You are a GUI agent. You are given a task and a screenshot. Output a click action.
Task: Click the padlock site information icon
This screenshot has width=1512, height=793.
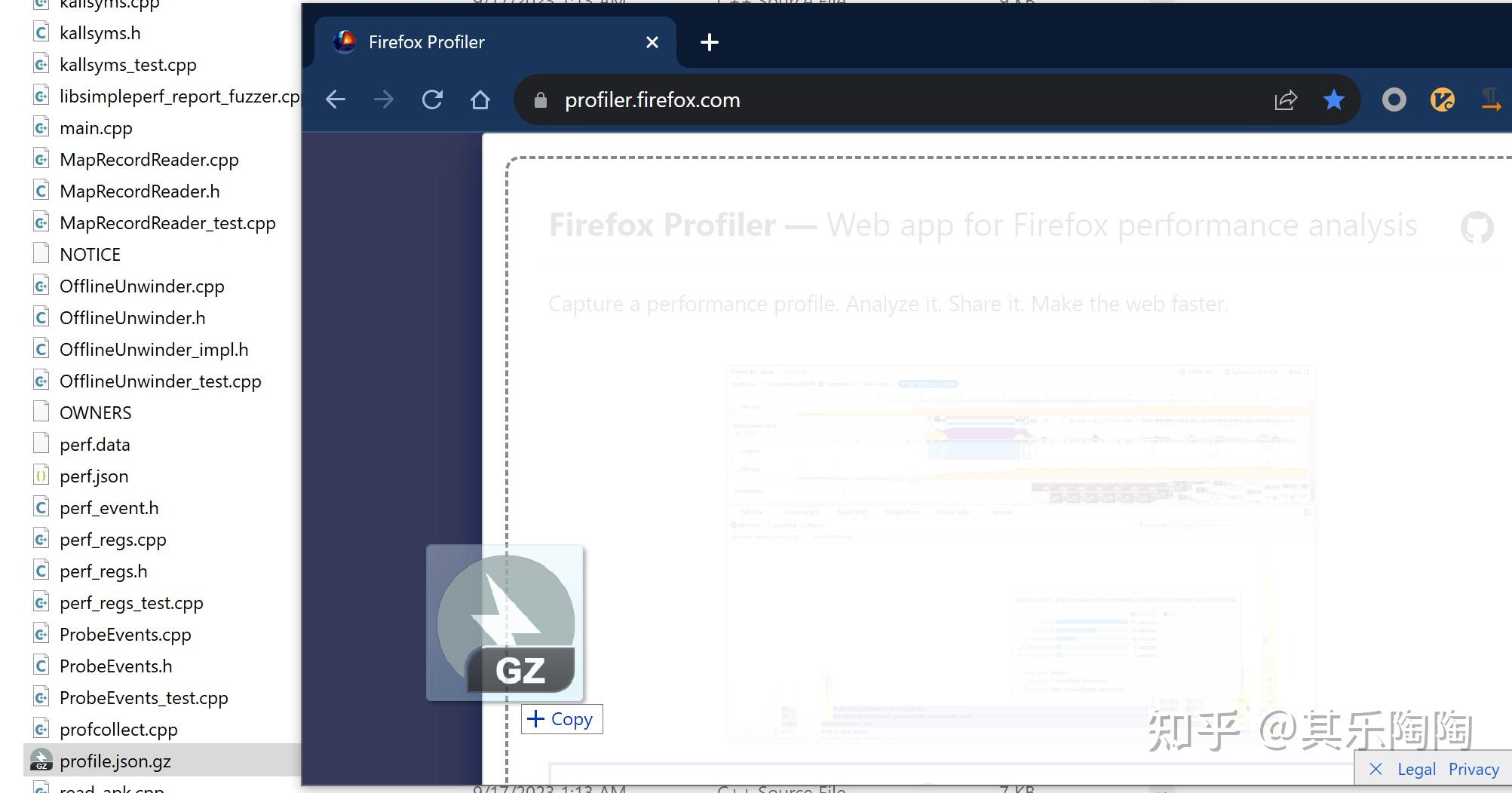[x=539, y=100]
